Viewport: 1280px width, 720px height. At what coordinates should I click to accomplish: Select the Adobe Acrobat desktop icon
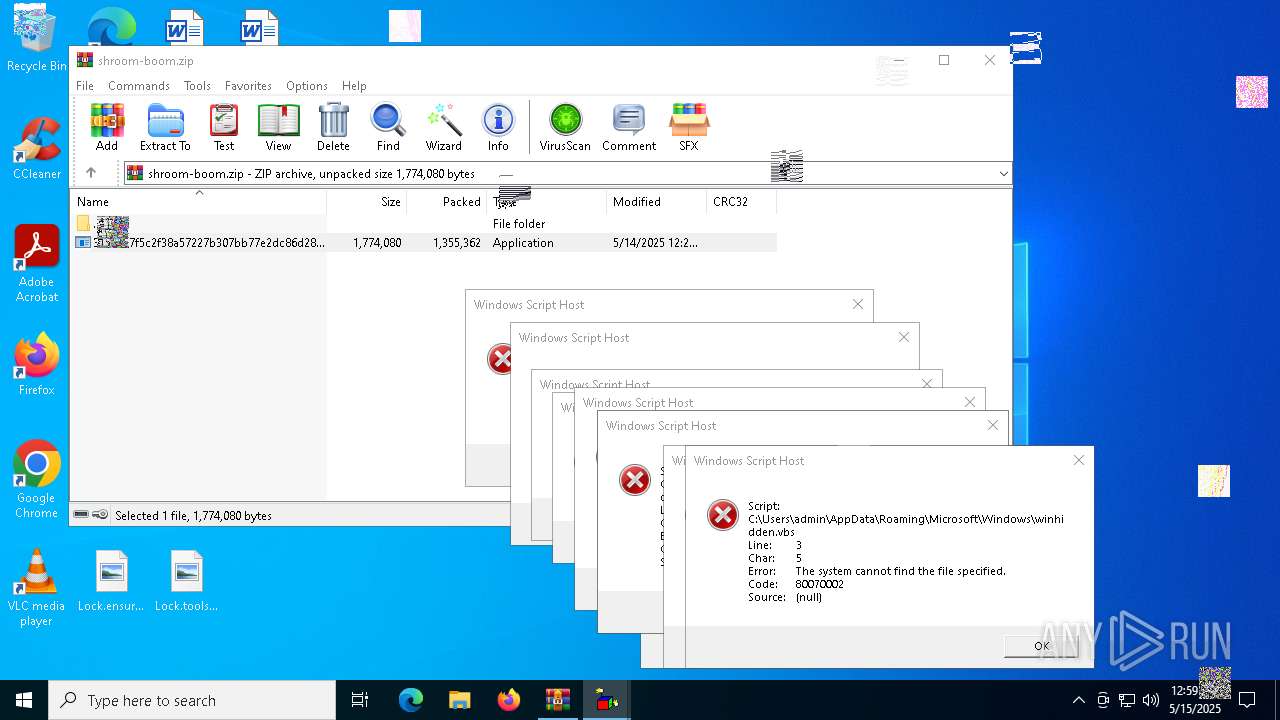coord(36,264)
